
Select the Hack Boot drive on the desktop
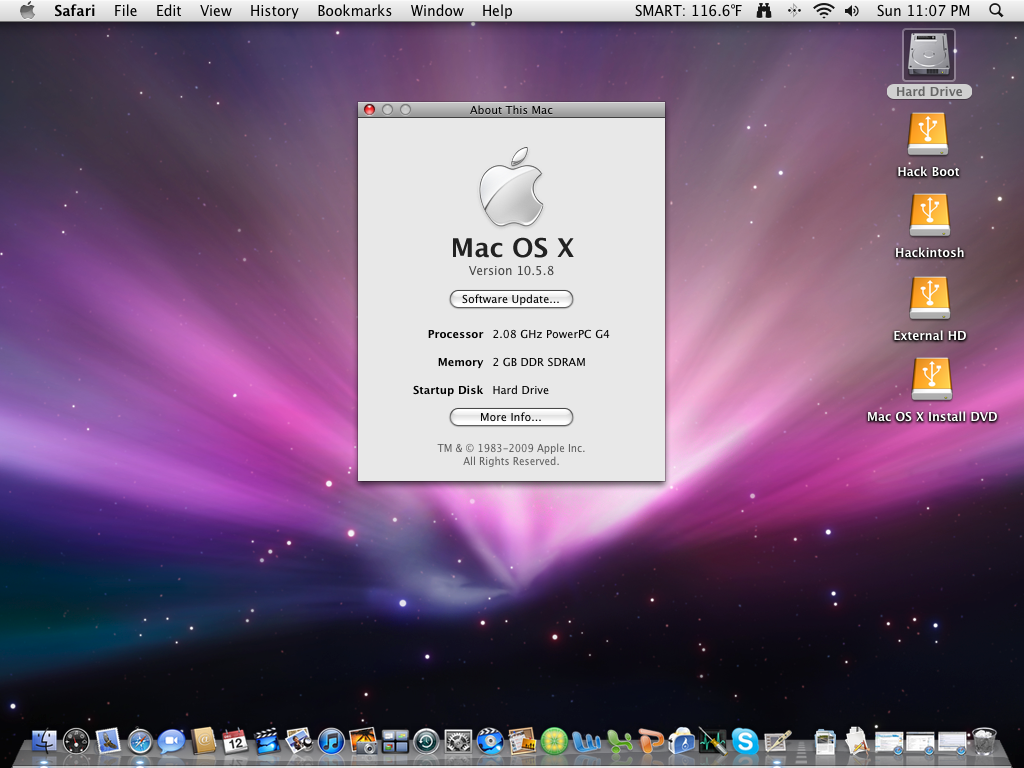click(928, 135)
